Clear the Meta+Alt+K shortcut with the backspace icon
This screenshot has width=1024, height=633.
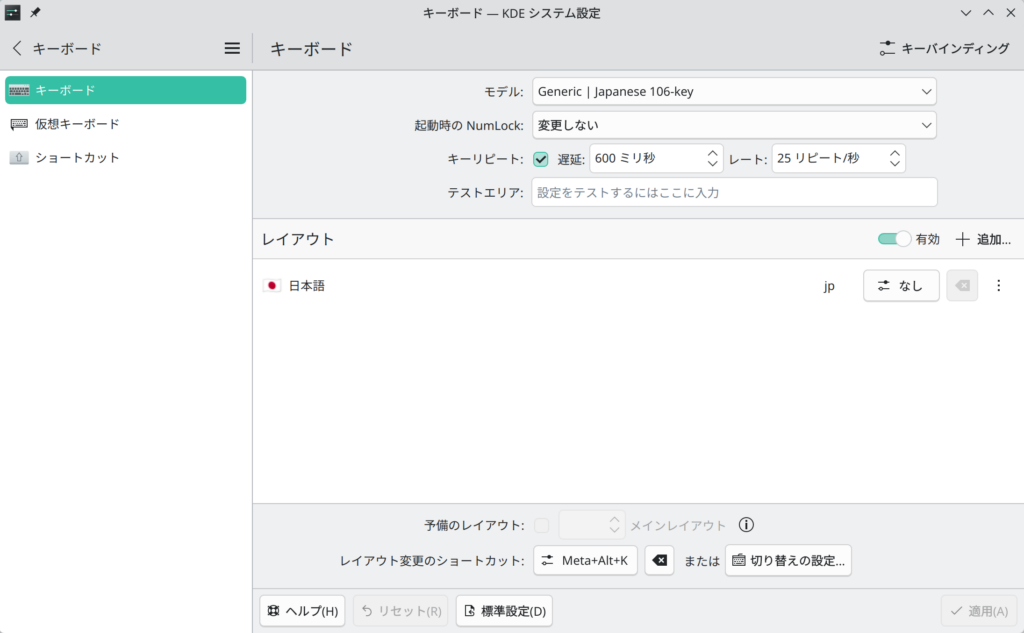click(659, 561)
